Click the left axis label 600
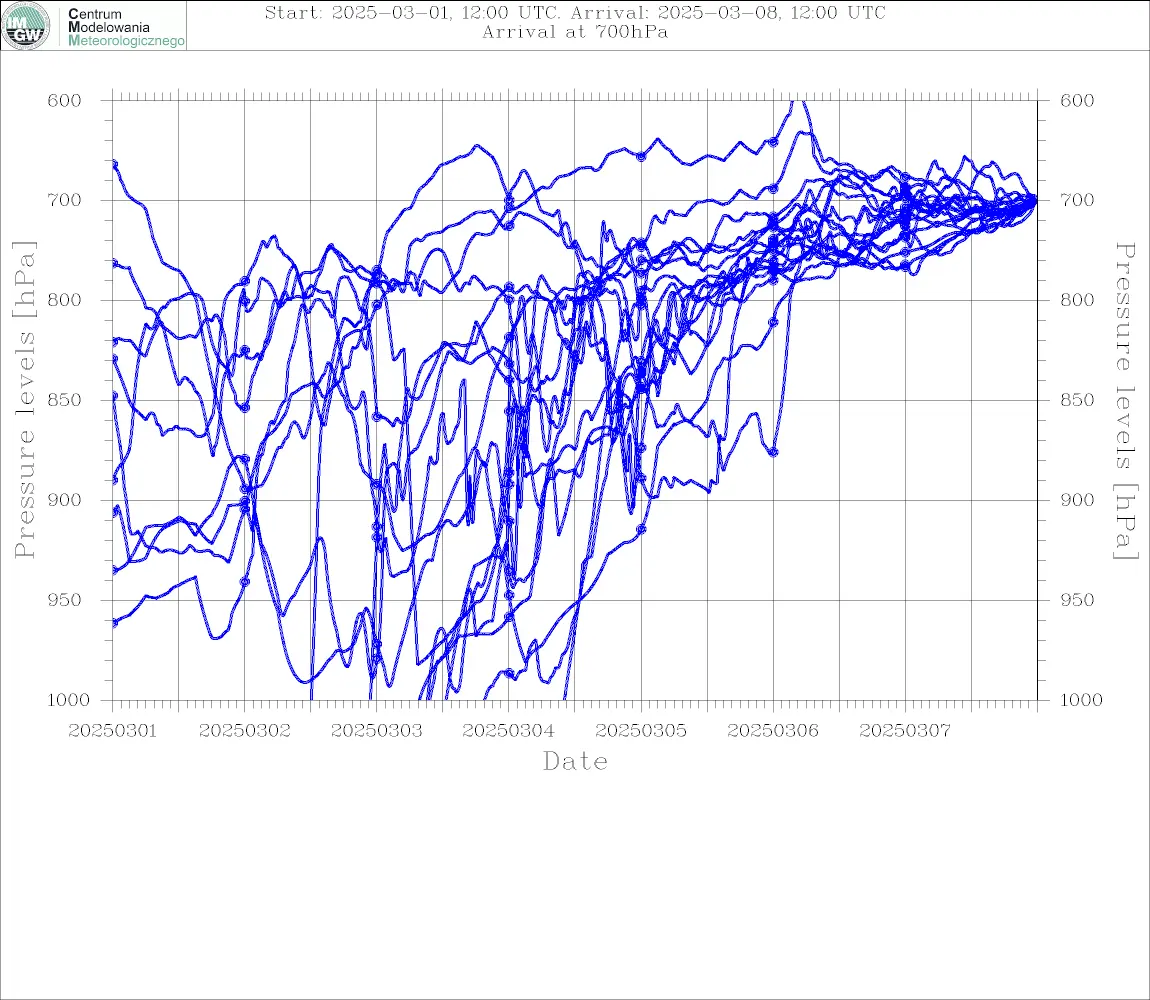The height and width of the screenshot is (1000, 1150). click(x=65, y=101)
